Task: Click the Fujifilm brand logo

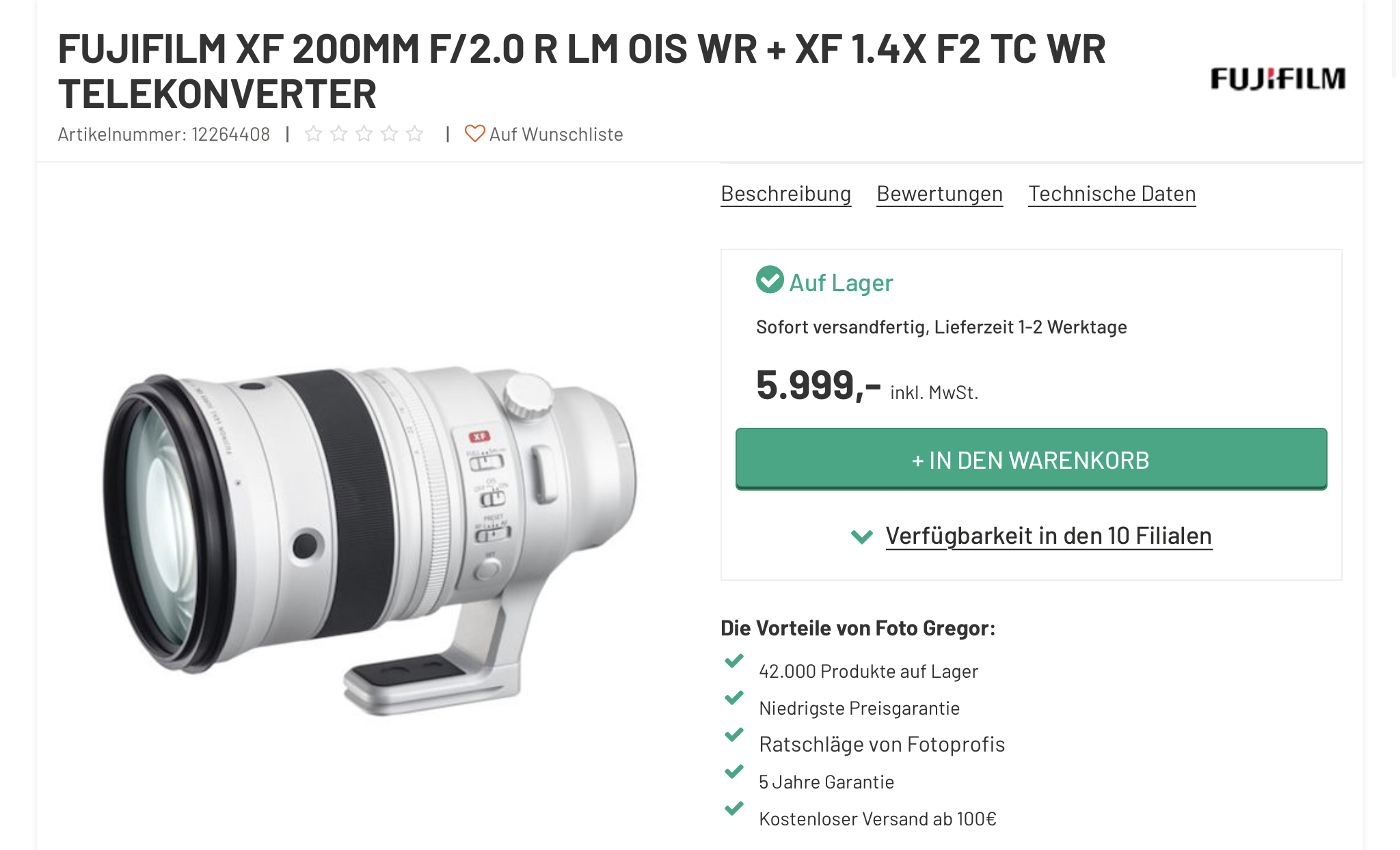Action: click(1278, 79)
